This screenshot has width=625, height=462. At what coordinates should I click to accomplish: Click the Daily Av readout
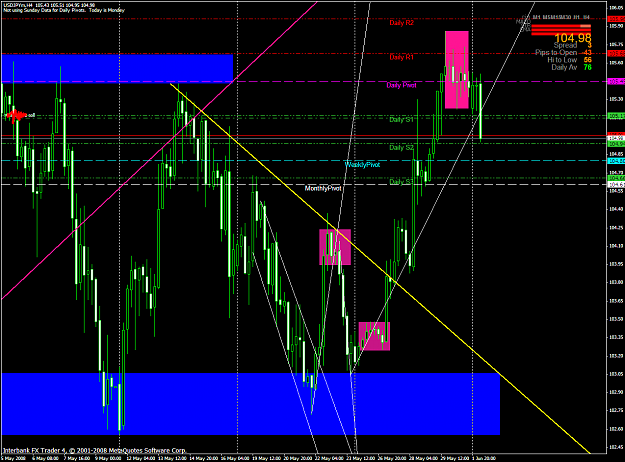571,67
